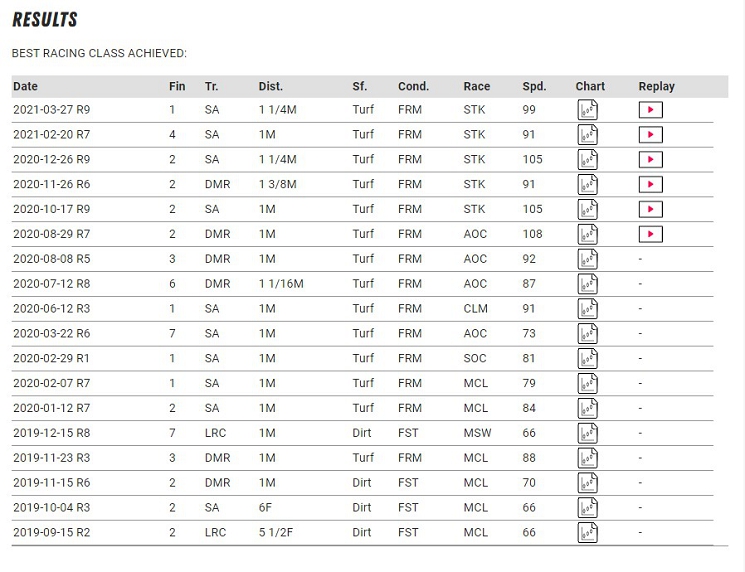Open chart for 2020-12-26 R9 race
The width and height of the screenshot is (745, 572).
pos(587,160)
